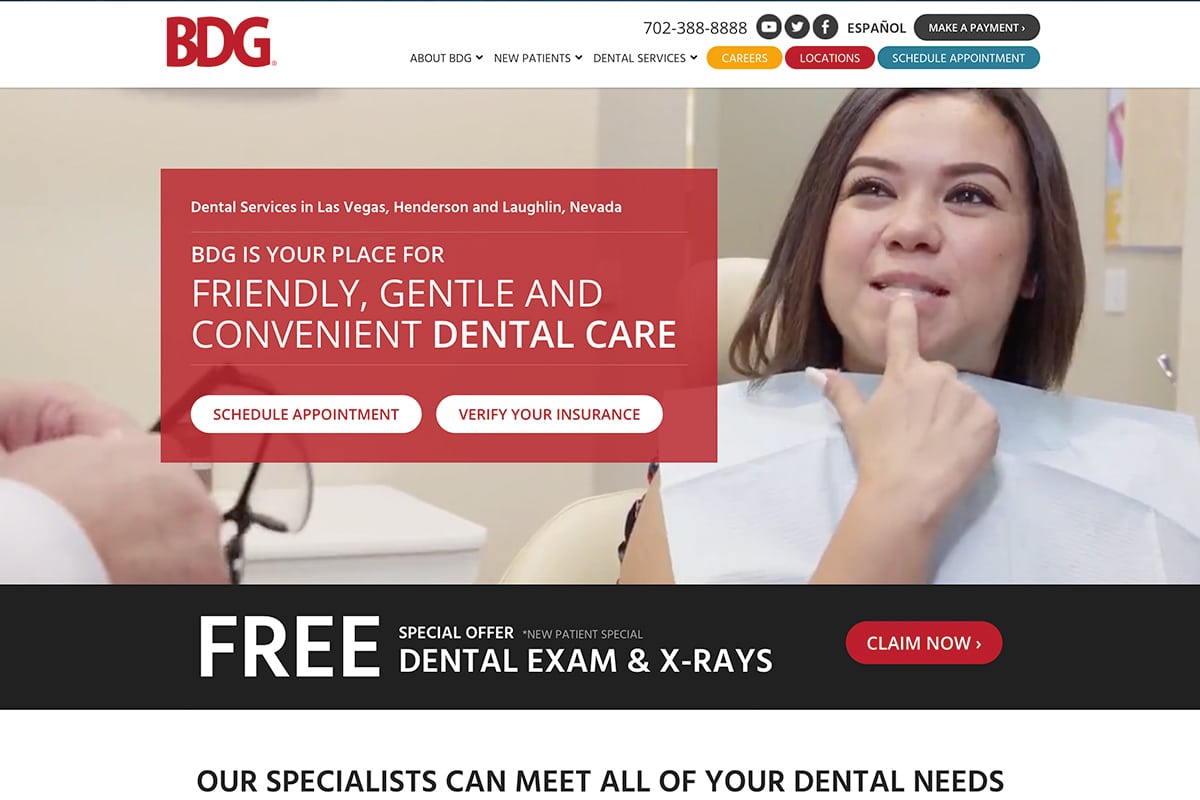Expand the New Patients dropdown menu
This screenshot has width=1200, height=800.
tap(538, 58)
